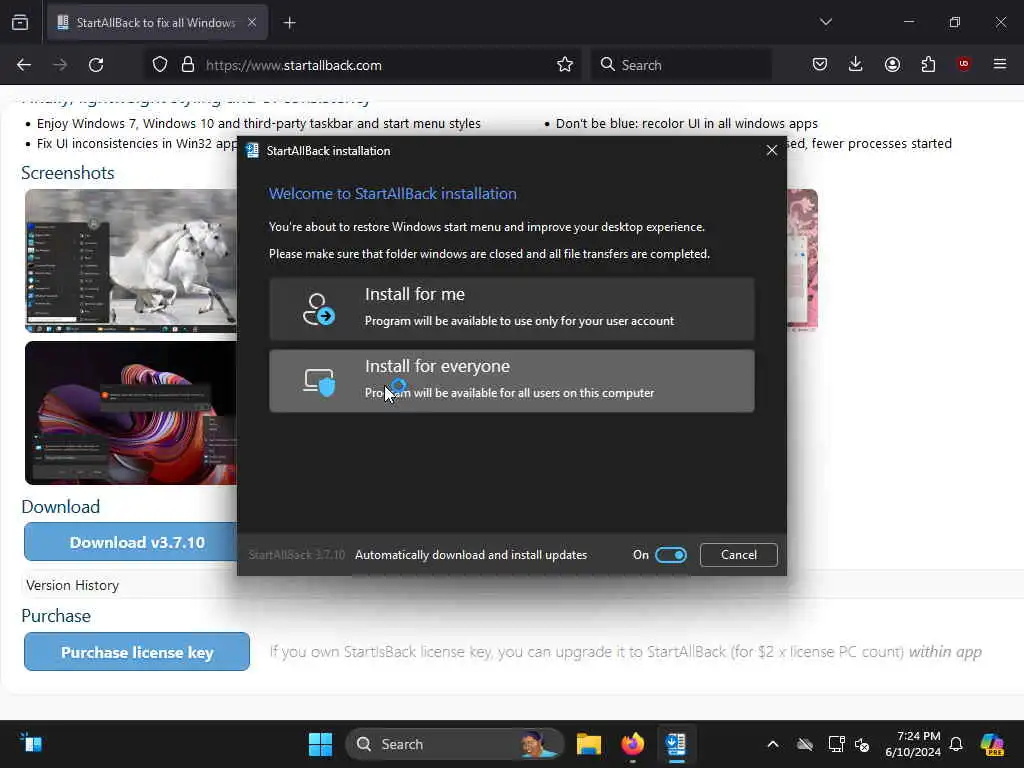The height and width of the screenshot is (768, 1024).
Task: Open widgets icon on taskbar left
Action: 31,743
